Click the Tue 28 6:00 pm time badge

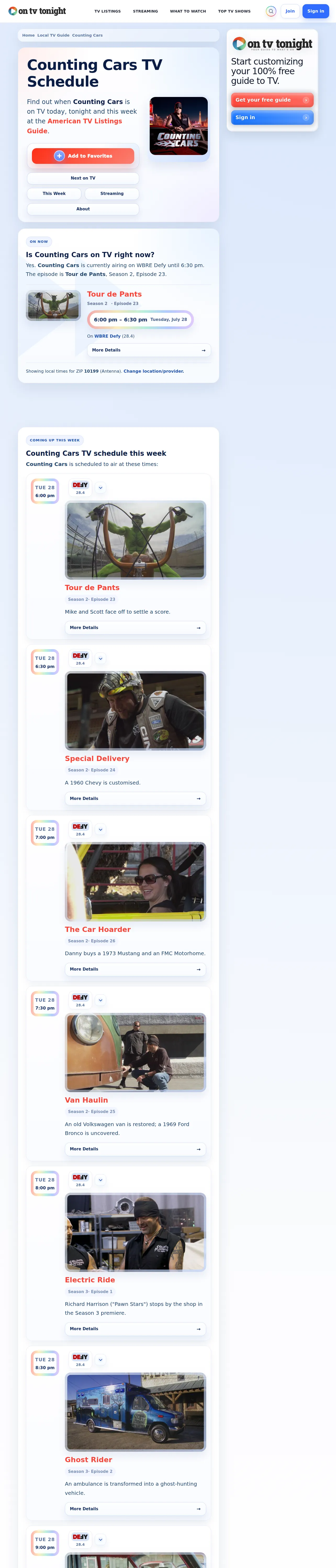45,491
